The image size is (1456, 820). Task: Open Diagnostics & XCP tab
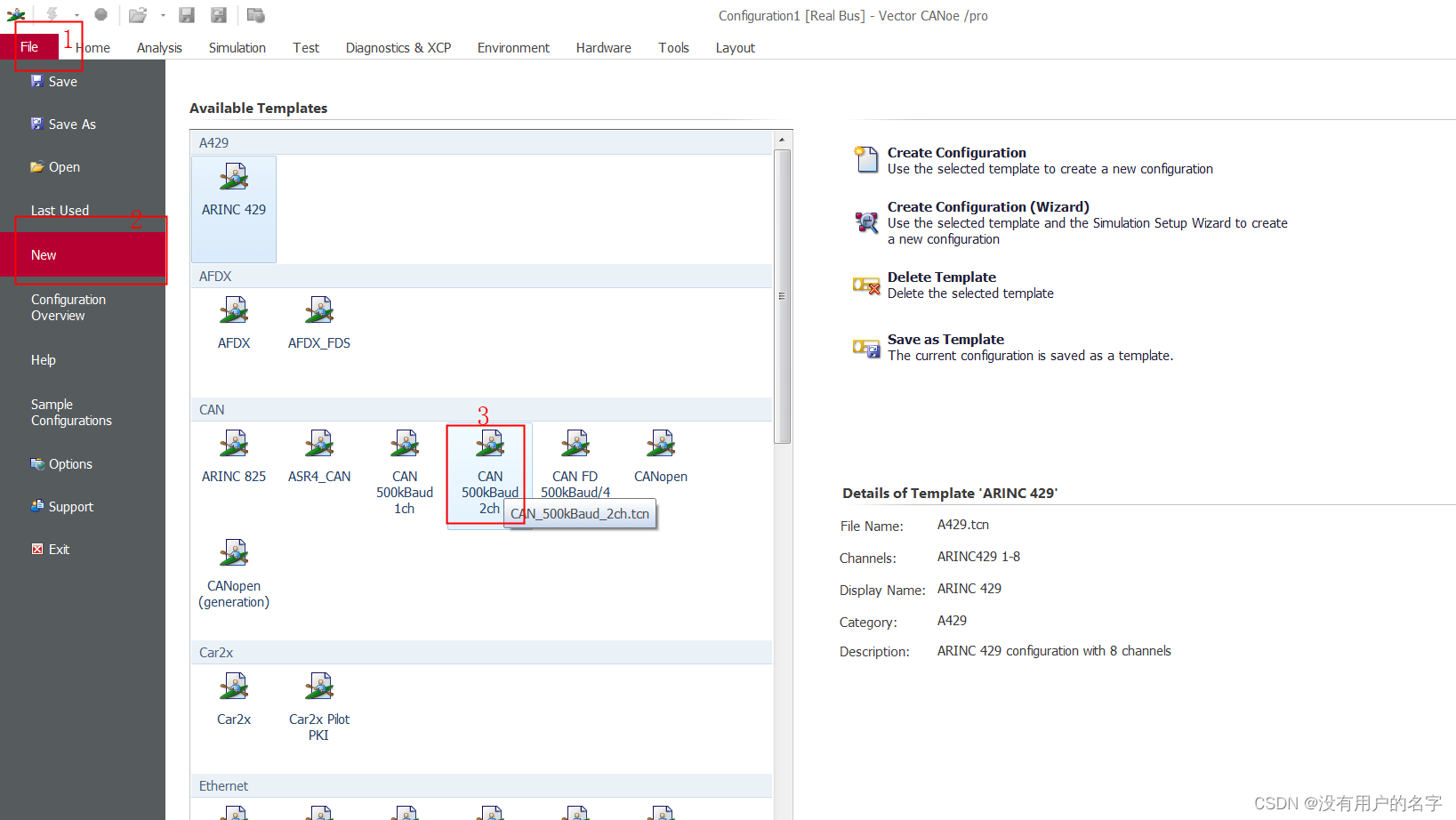click(398, 48)
